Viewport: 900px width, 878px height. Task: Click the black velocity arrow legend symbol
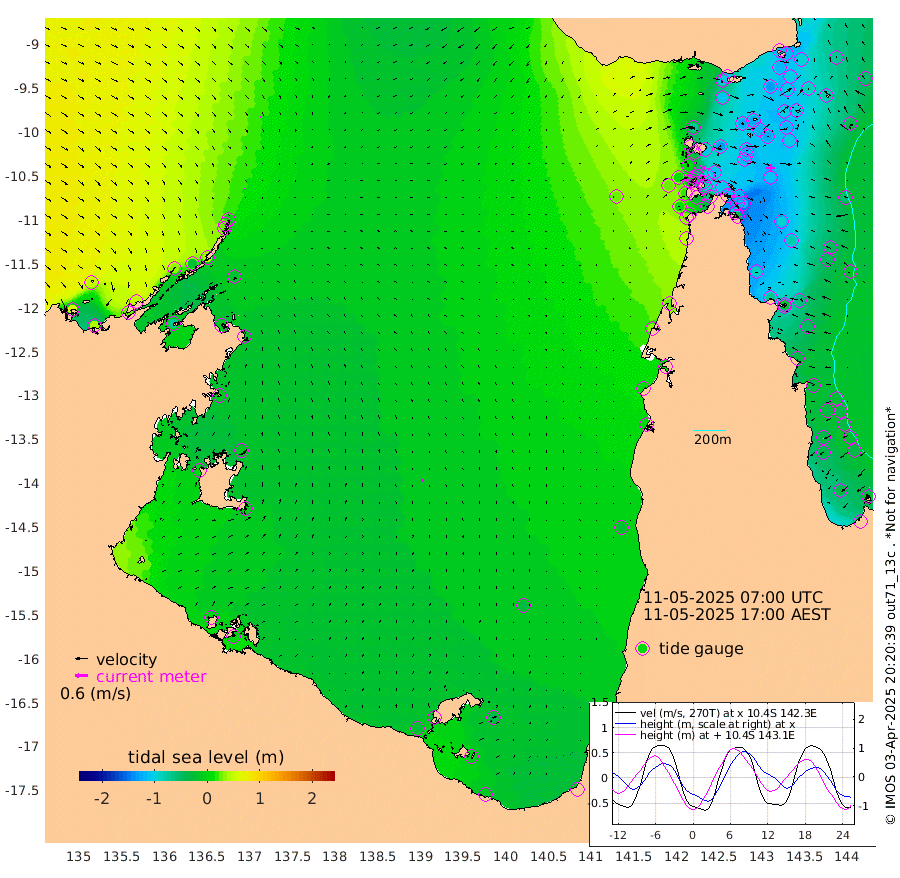[82, 659]
